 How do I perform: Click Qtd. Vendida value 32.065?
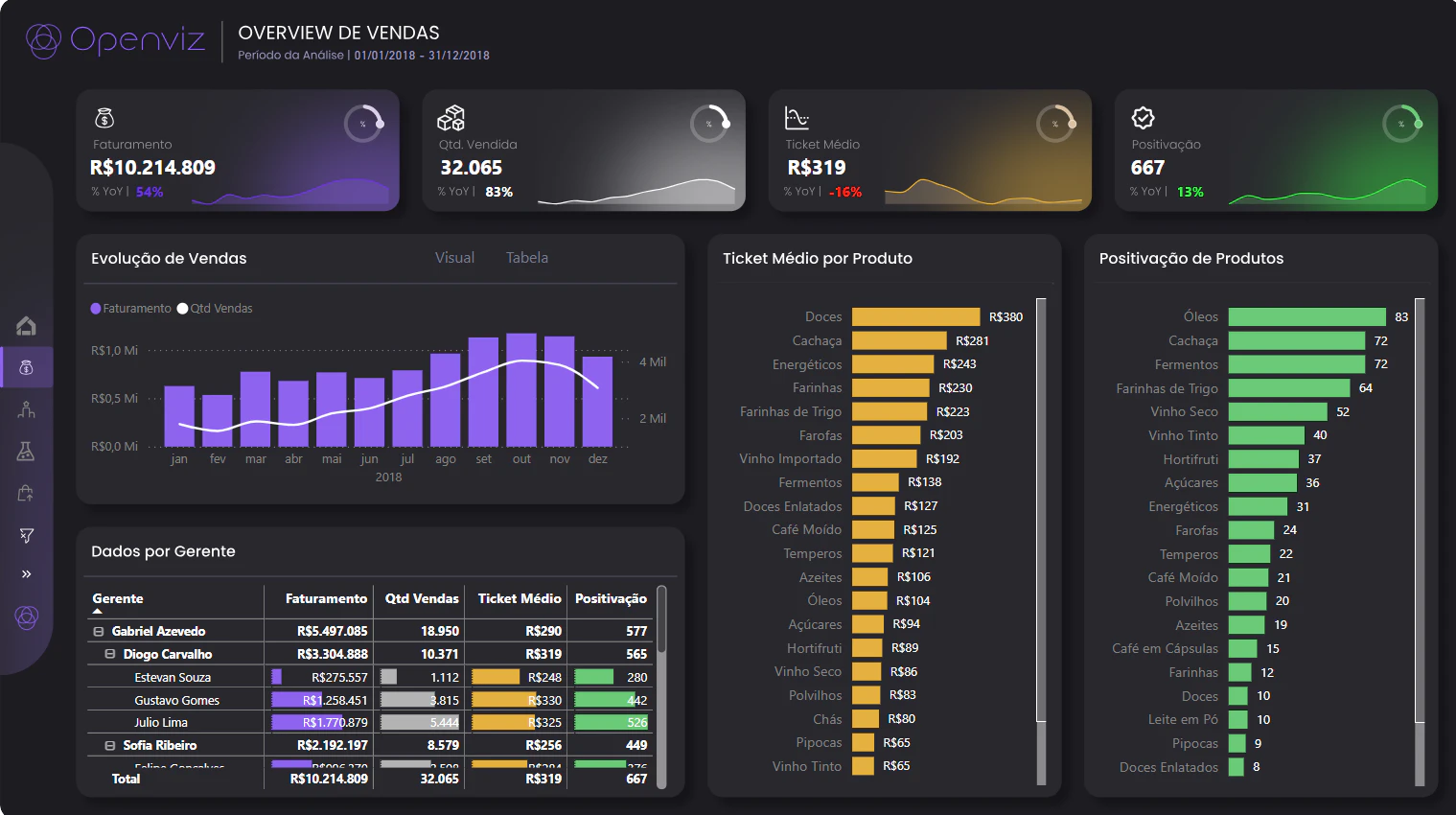[471, 168]
